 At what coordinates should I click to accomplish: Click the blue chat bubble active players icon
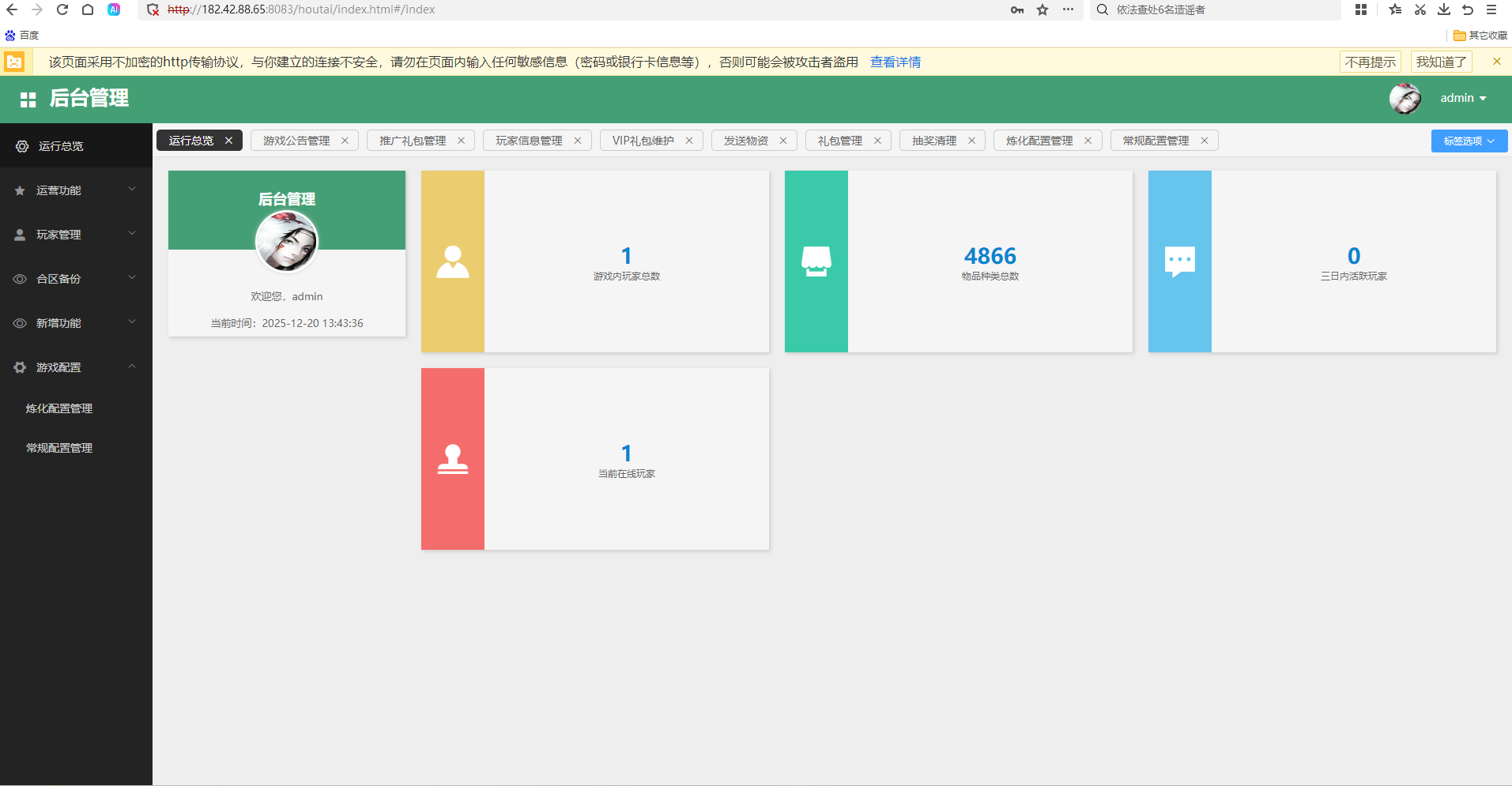pos(1179,261)
